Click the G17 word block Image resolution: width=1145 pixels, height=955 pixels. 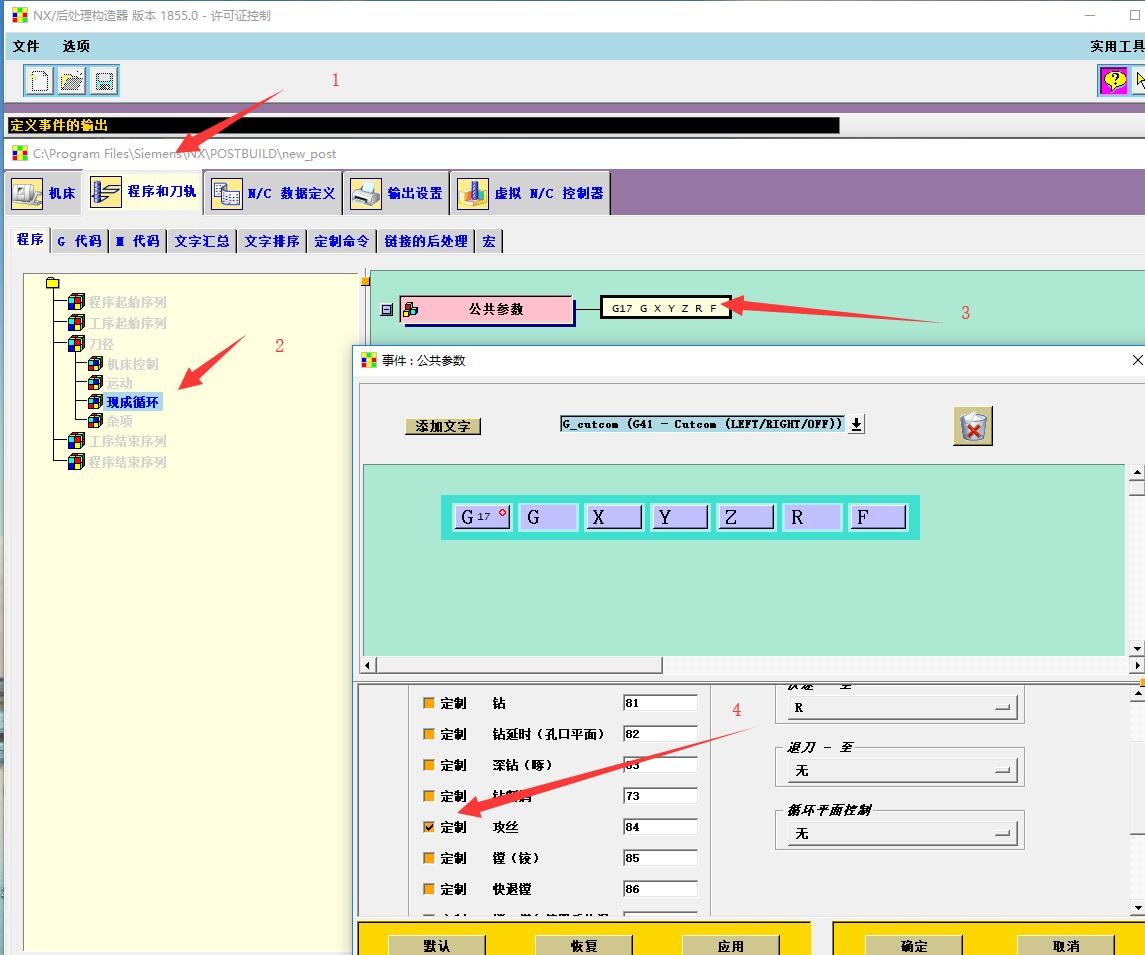coord(481,517)
